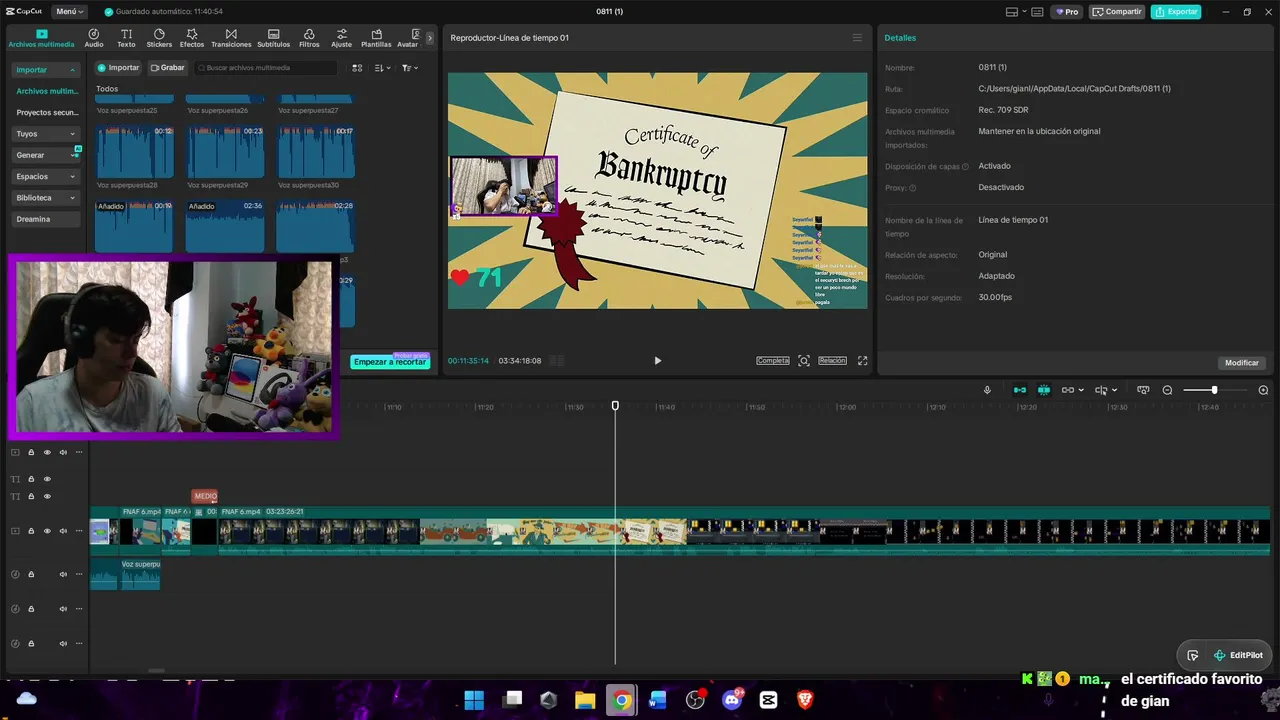1280x720 pixels.
Task: Open the layout switcher in title bar
Action: point(1018,12)
